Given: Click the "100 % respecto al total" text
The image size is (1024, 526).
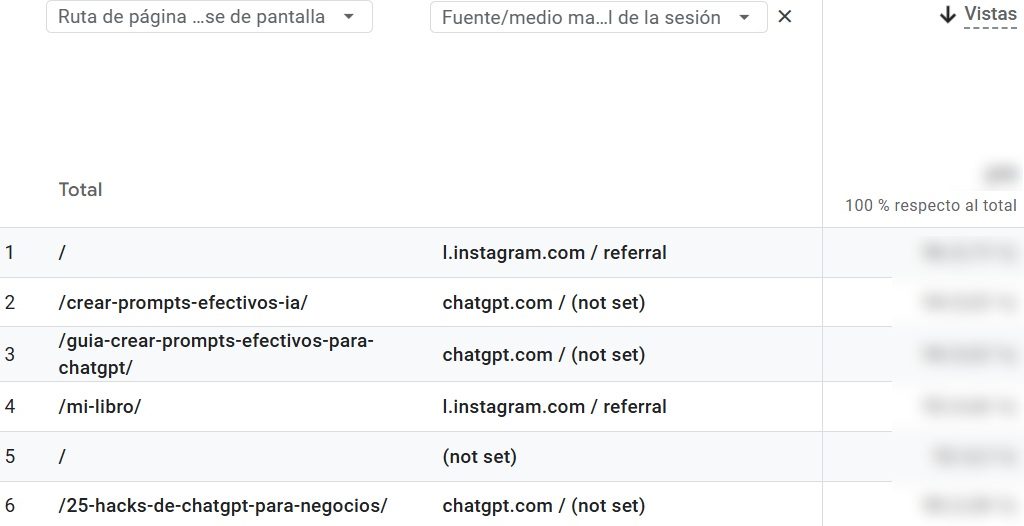Looking at the screenshot, I should 930,206.
